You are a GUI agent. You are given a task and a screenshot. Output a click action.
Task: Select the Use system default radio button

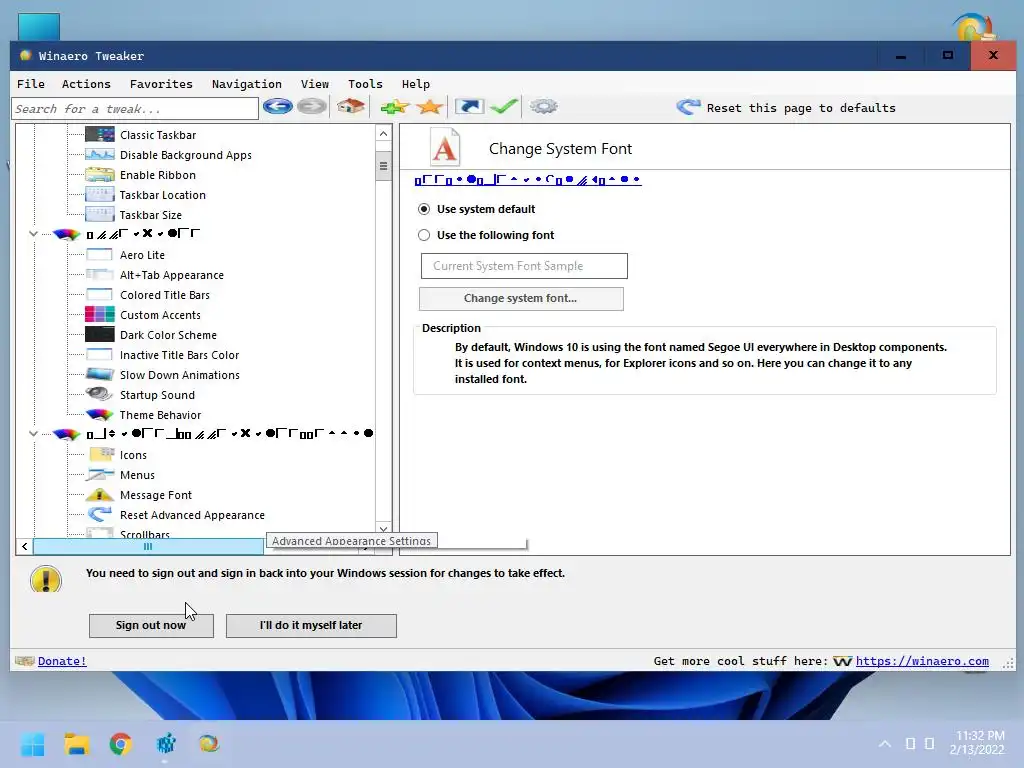pos(424,209)
